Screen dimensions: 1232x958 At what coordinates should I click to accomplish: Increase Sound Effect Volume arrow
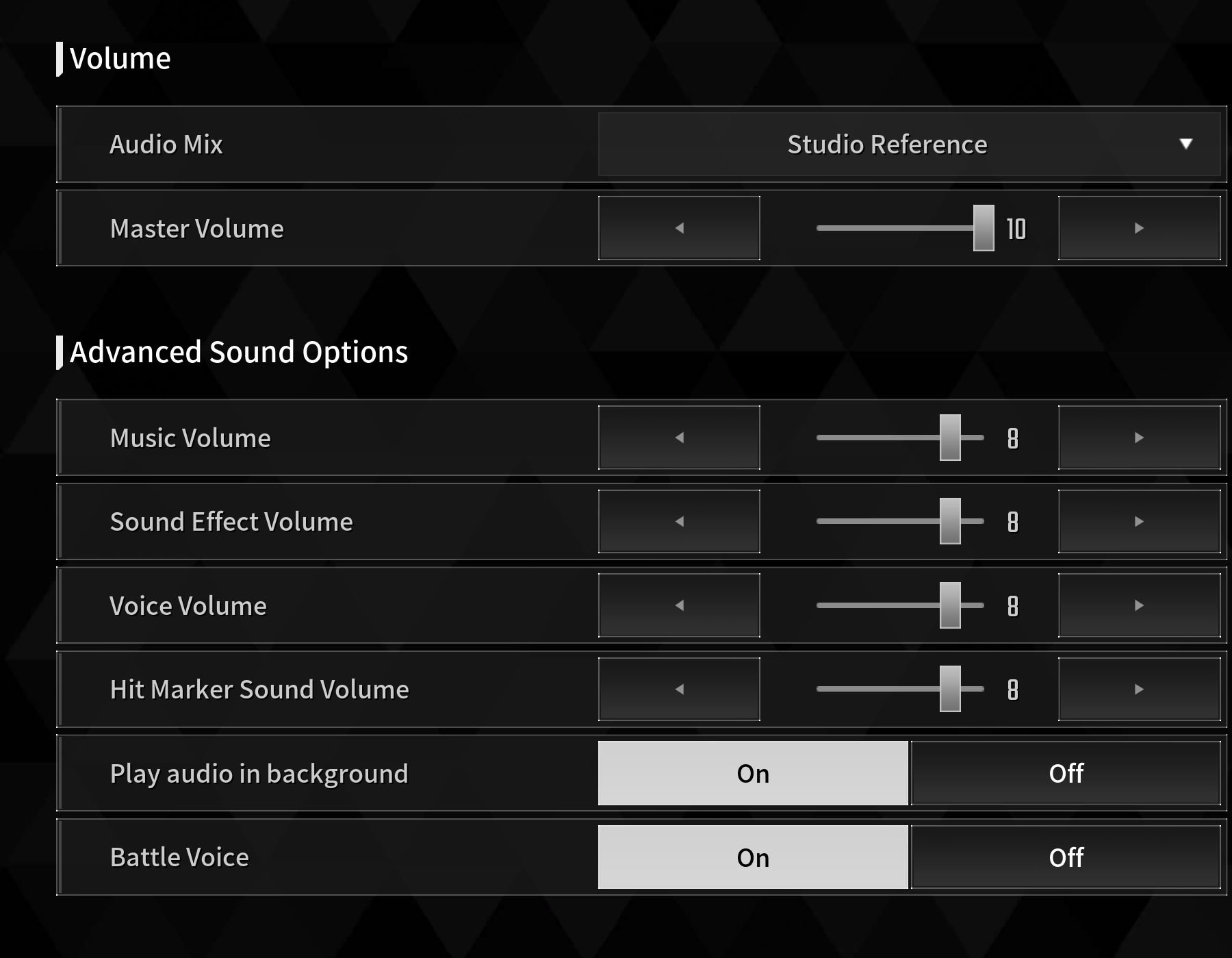(x=1139, y=521)
